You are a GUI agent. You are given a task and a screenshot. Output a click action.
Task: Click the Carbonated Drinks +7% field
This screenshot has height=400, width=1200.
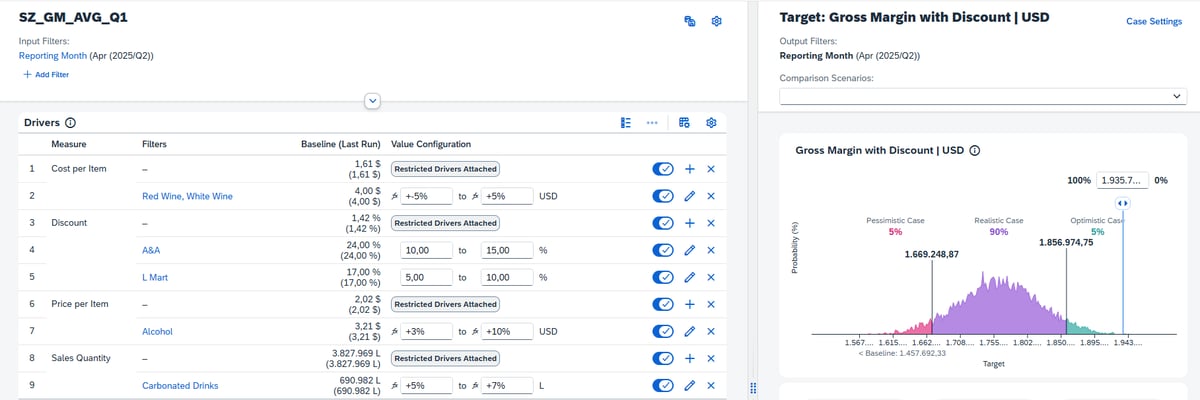click(x=509, y=385)
